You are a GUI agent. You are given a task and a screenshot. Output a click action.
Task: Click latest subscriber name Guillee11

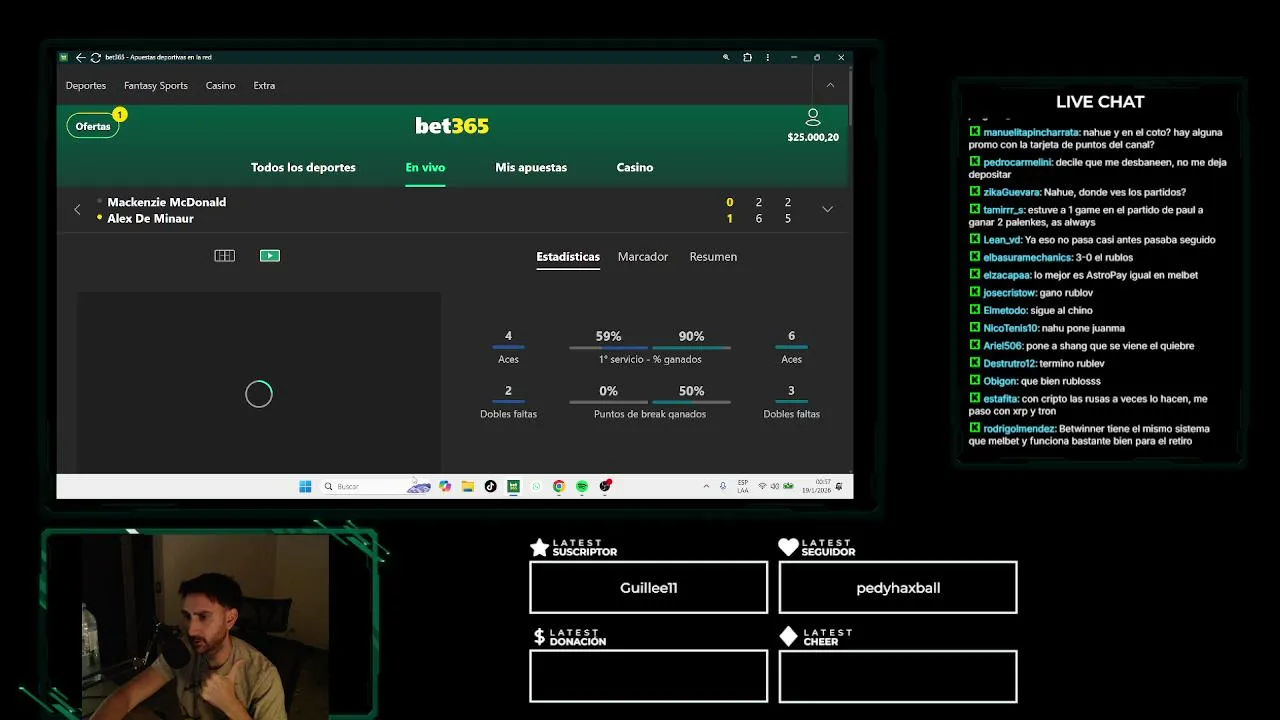(x=649, y=588)
